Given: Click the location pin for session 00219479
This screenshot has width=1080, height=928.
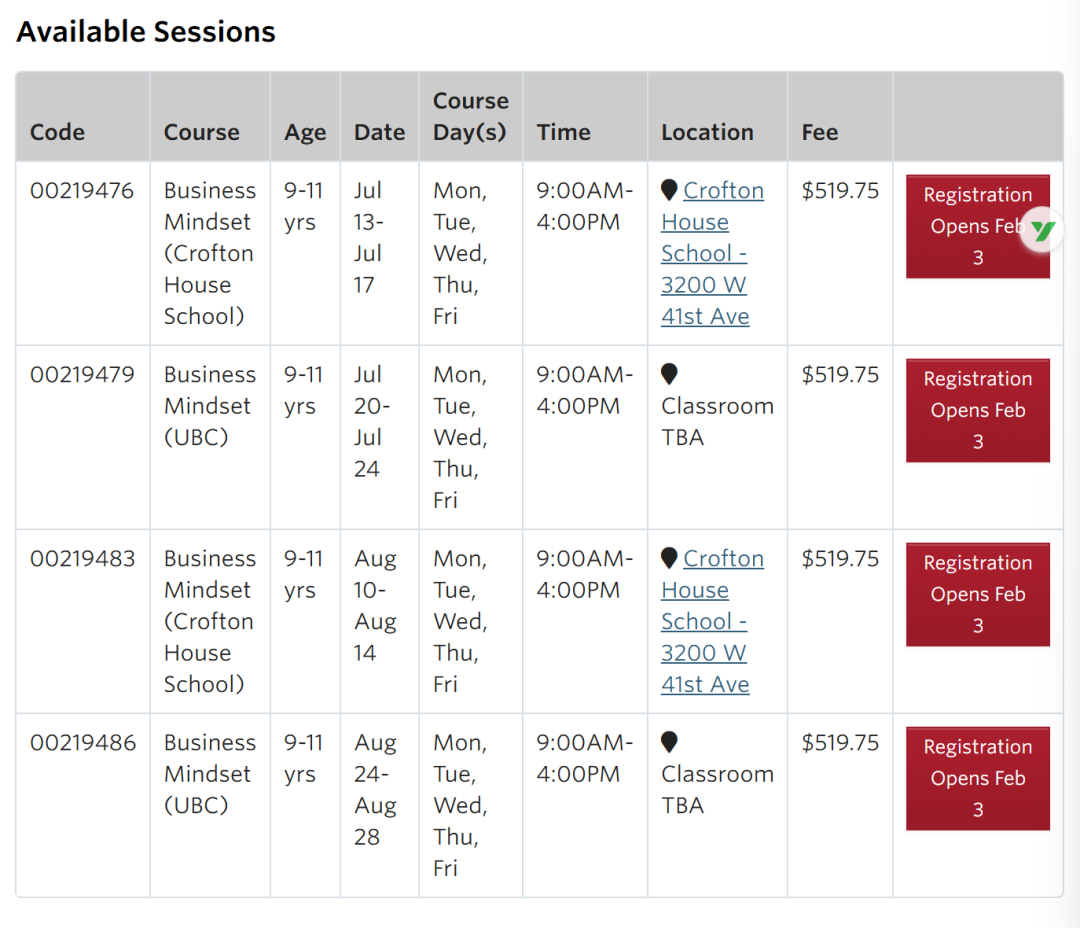Looking at the screenshot, I should tap(669, 374).
